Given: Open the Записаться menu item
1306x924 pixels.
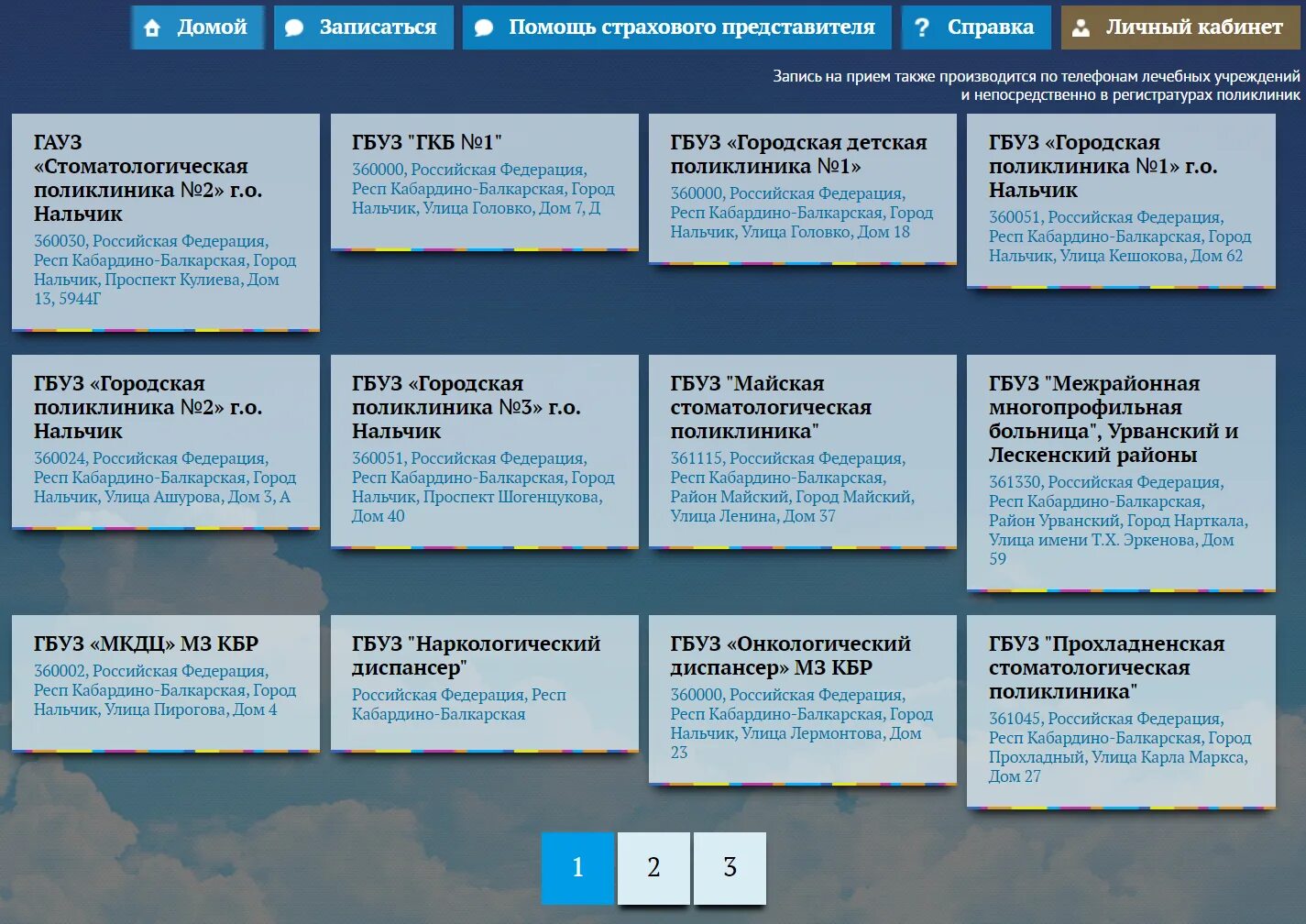Looking at the screenshot, I should [364, 27].
